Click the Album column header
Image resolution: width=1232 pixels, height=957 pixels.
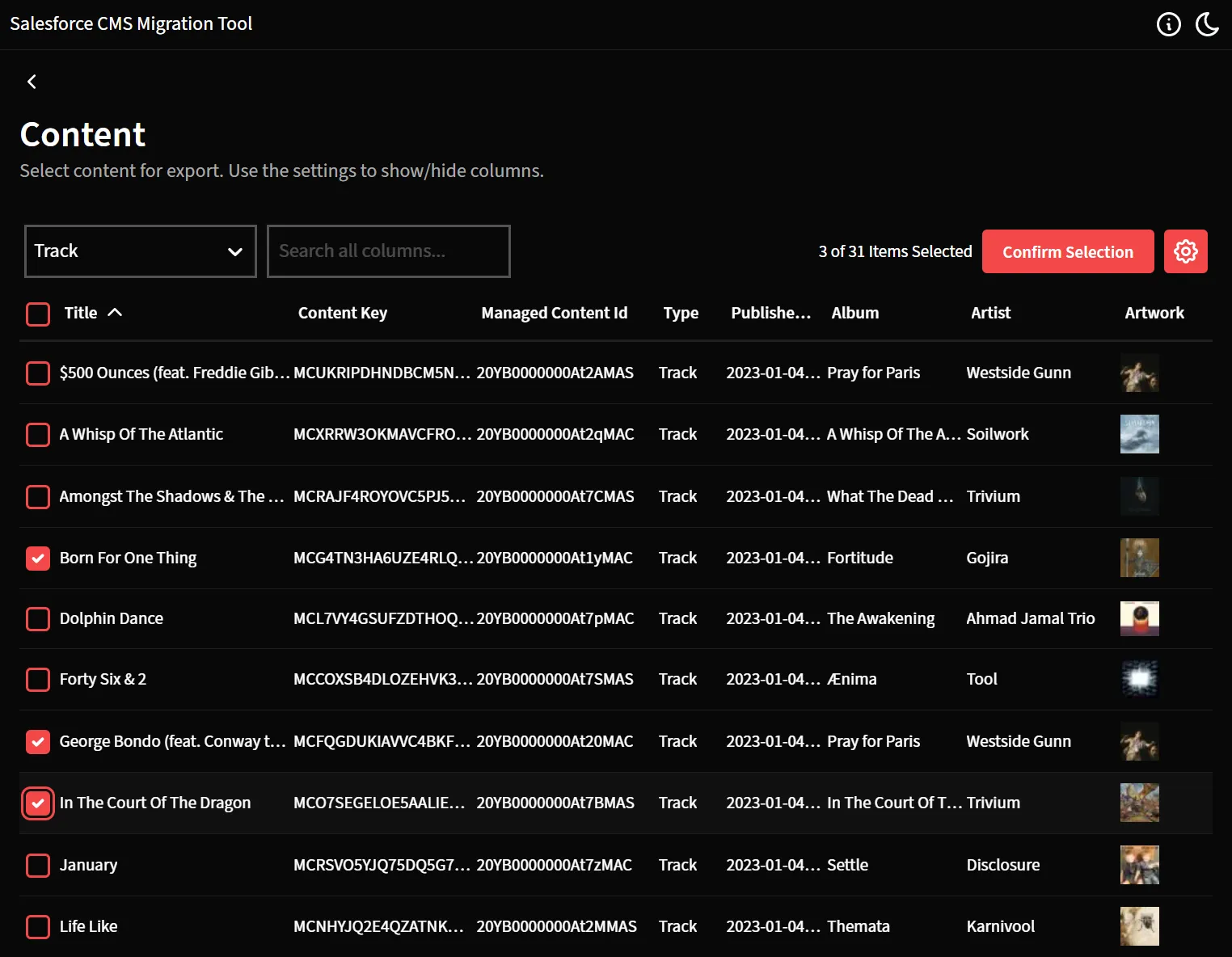pyautogui.click(x=854, y=313)
